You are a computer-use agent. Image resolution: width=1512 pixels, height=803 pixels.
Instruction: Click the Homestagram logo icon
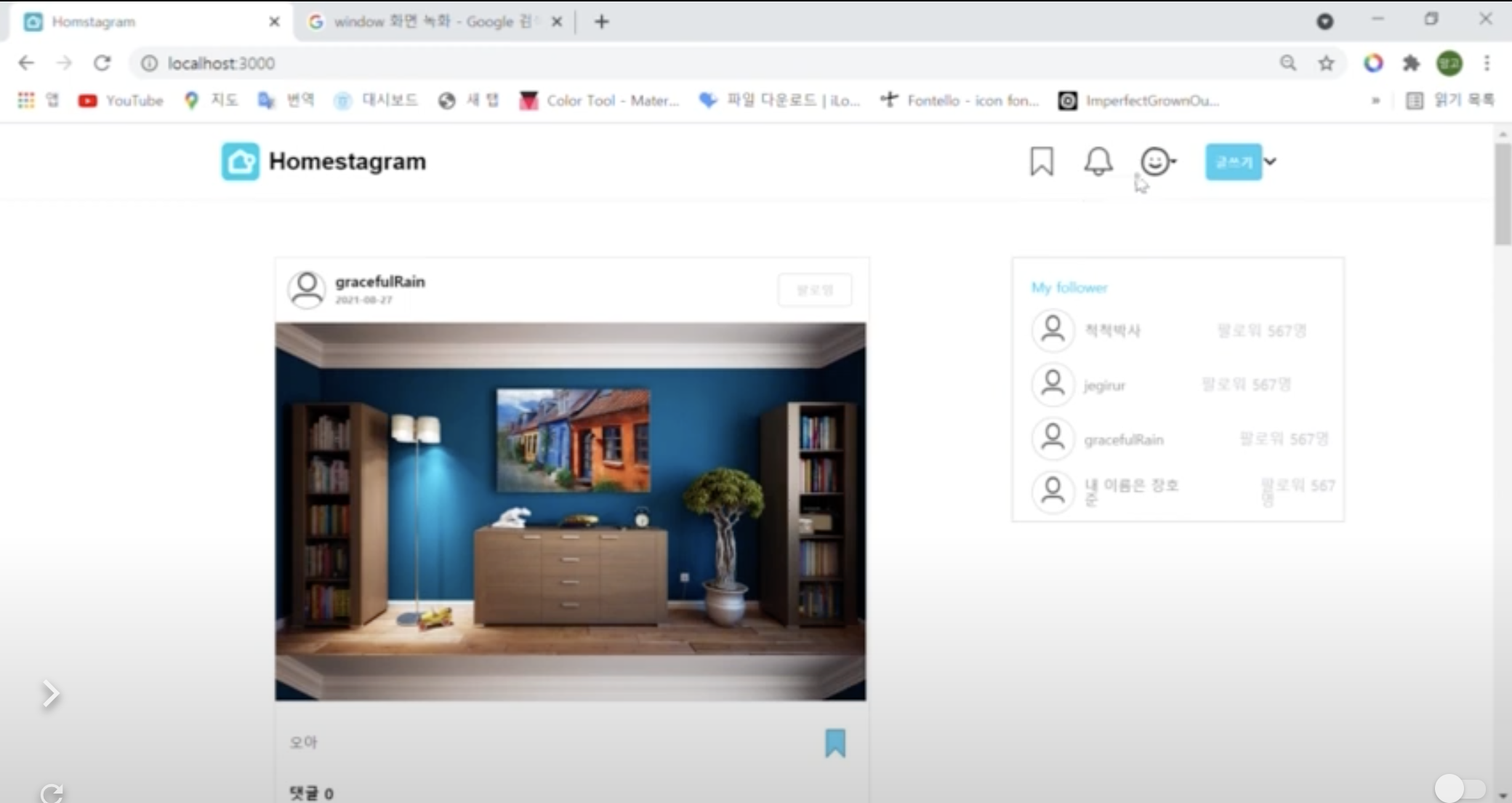pos(240,161)
